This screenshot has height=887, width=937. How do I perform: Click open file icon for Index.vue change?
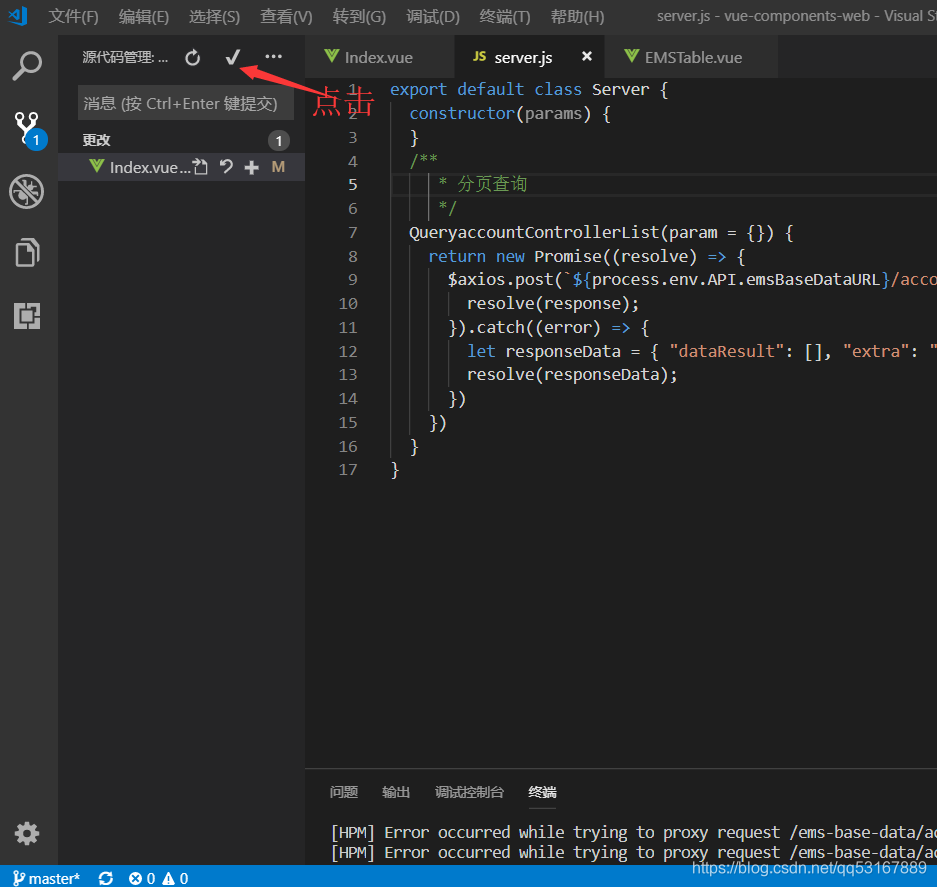200,167
